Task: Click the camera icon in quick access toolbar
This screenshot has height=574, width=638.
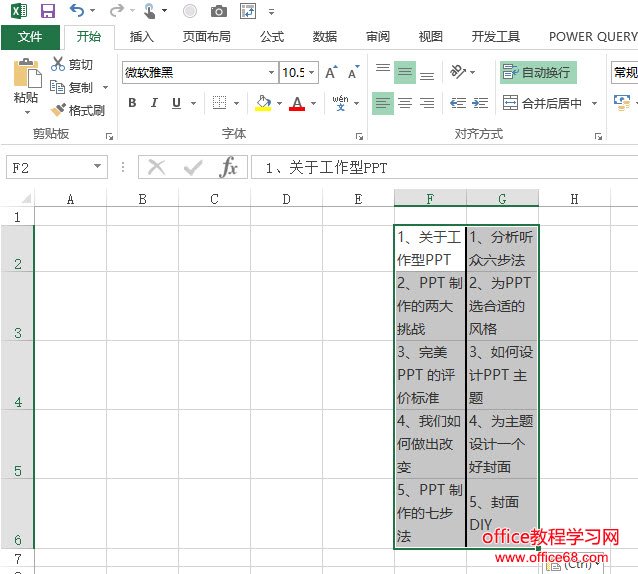Action: coord(218,11)
